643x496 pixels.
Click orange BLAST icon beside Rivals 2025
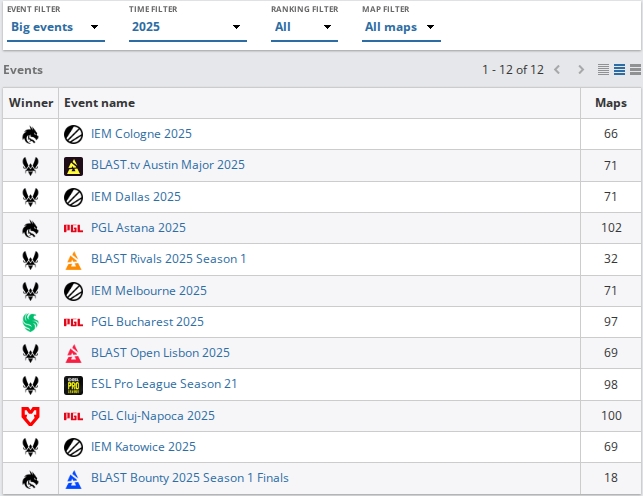73,260
